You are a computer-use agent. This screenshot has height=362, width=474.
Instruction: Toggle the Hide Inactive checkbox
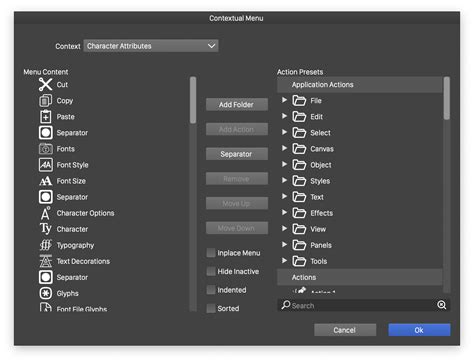coord(211,271)
